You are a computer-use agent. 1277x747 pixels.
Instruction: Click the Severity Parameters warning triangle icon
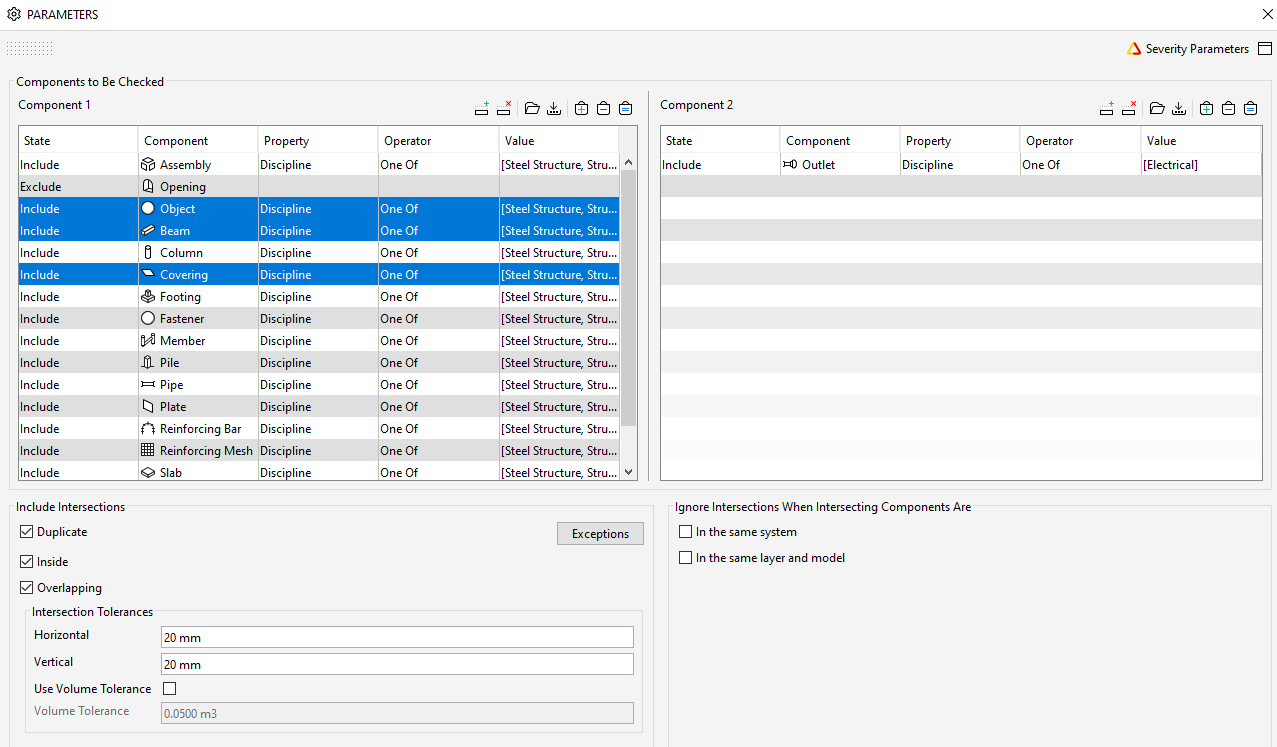tap(1134, 48)
